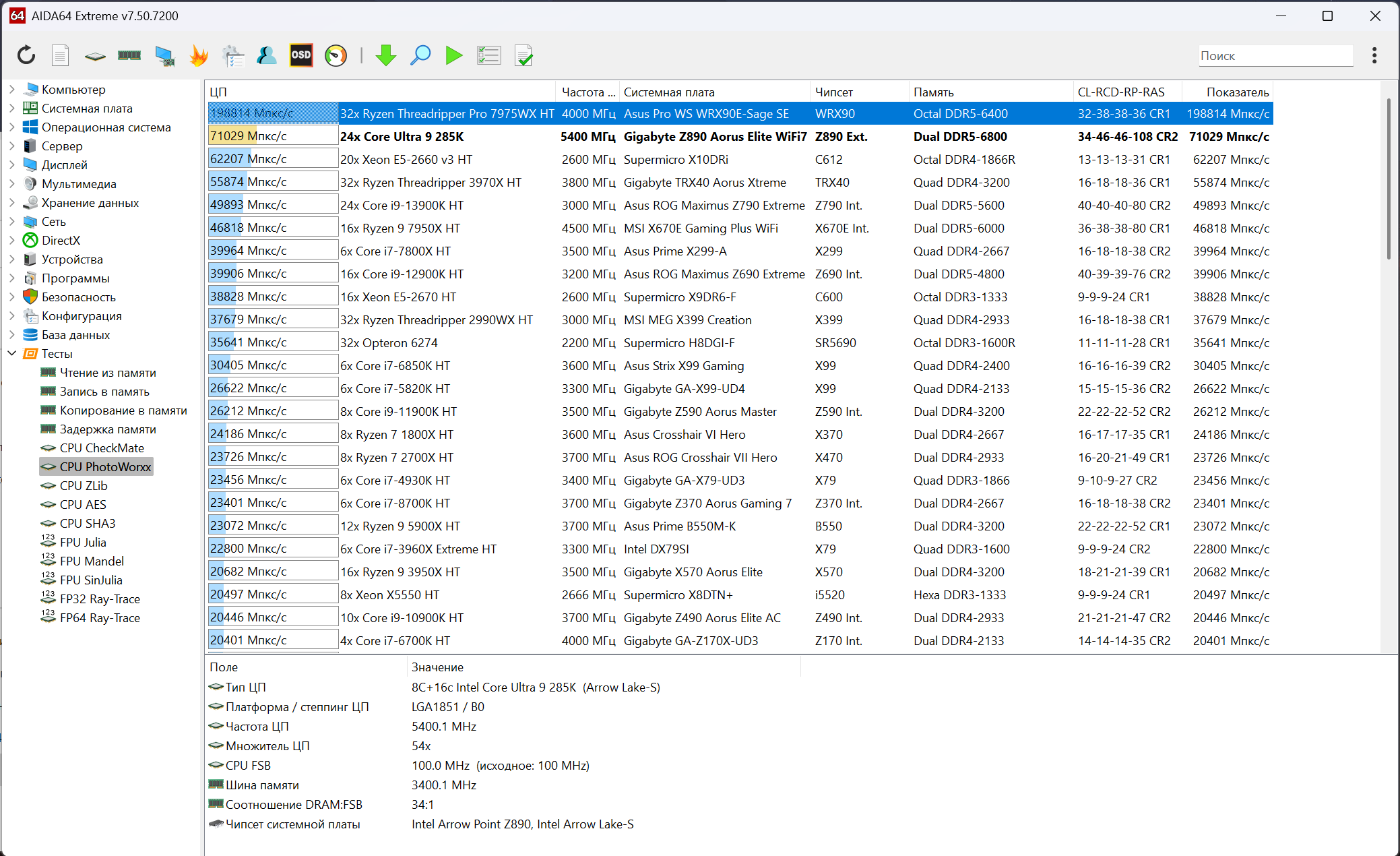Expand the Хранение данных tree node
The width and height of the screenshot is (1400, 856).
tap(11, 202)
